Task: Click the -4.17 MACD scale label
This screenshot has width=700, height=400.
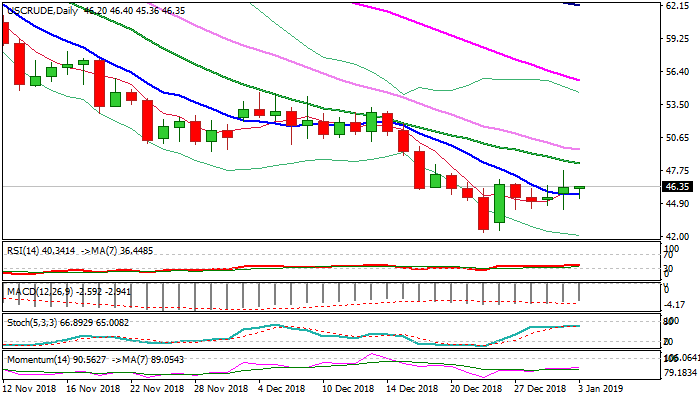Action: point(678,304)
